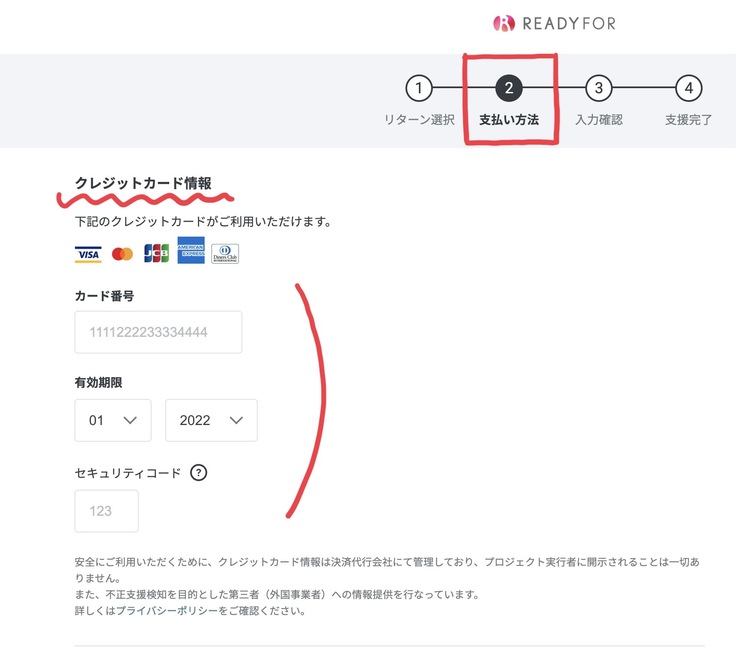The height and width of the screenshot is (666, 736).
Task: Select step 3 circle for 入力確認
Action: click(598, 89)
